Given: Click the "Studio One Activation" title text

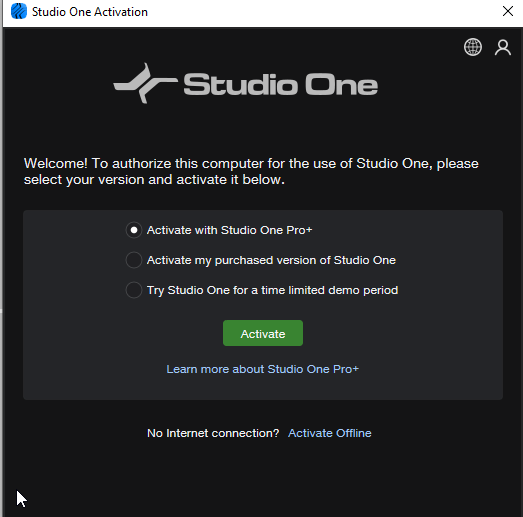Looking at the screenshot, I should coord(90,12).
